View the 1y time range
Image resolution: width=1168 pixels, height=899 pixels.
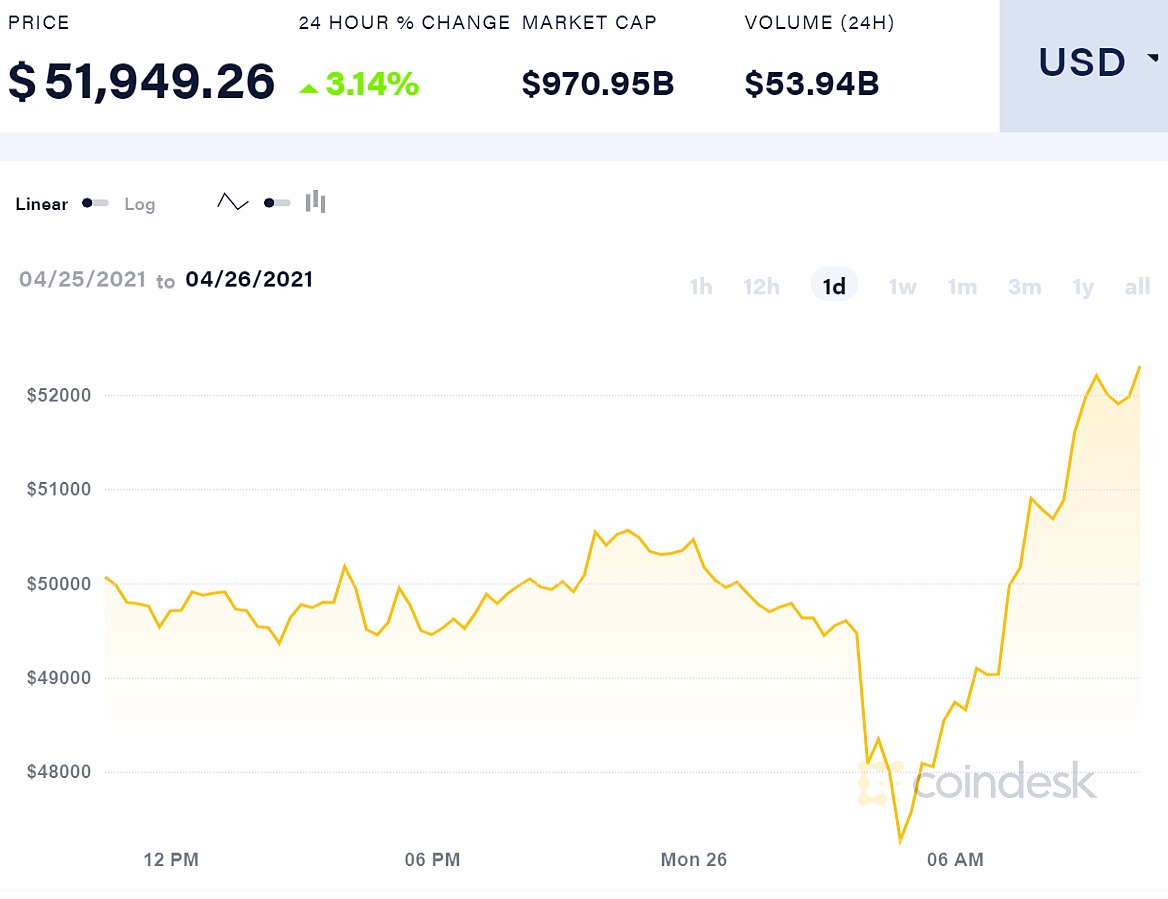pos(1083,287)
